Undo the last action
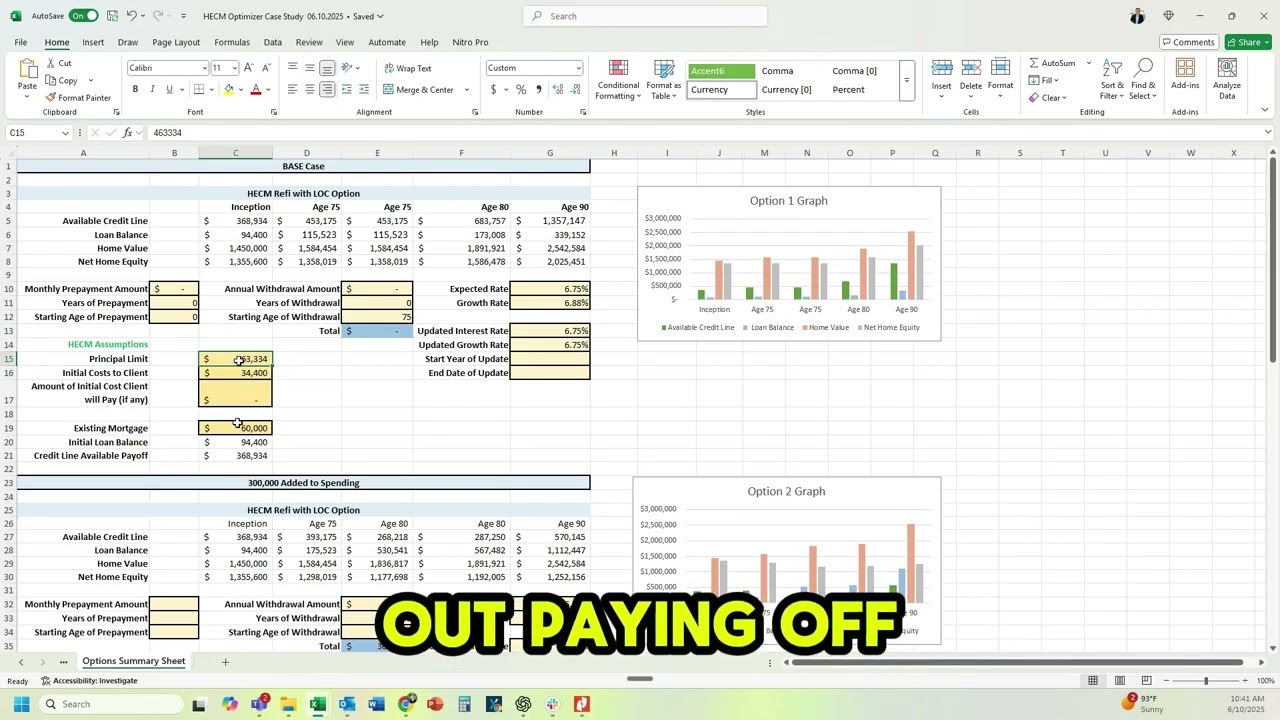The image size is (1280, 720). [131, 16]
